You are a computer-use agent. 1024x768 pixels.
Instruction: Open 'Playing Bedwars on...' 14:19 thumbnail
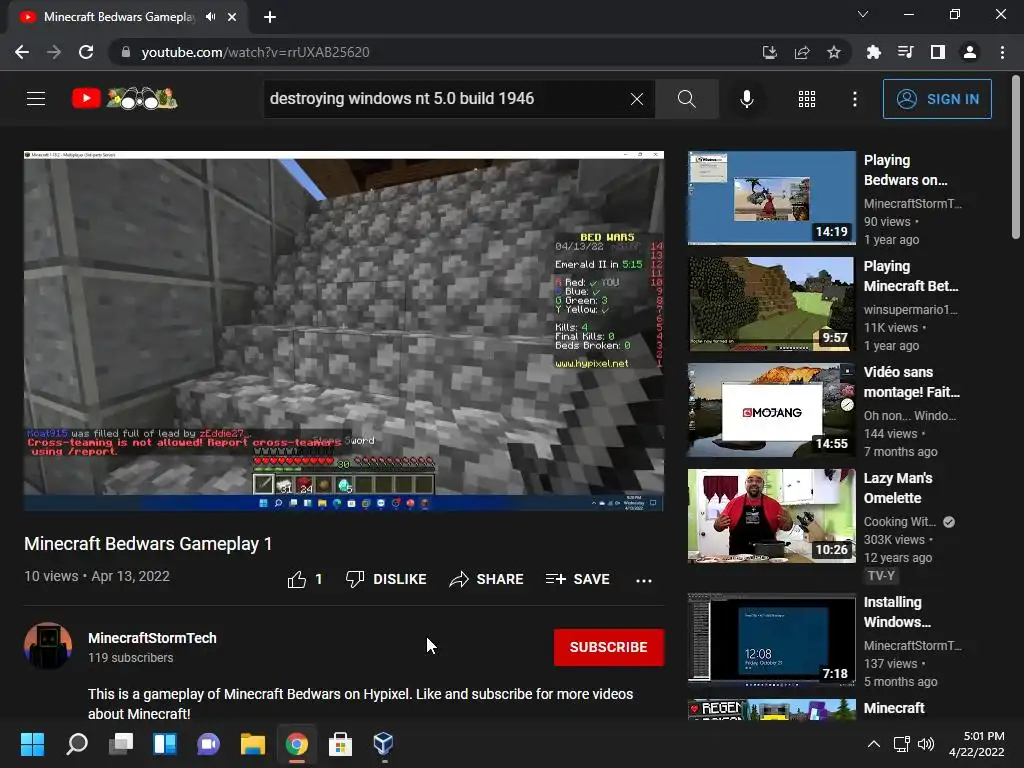771,198
